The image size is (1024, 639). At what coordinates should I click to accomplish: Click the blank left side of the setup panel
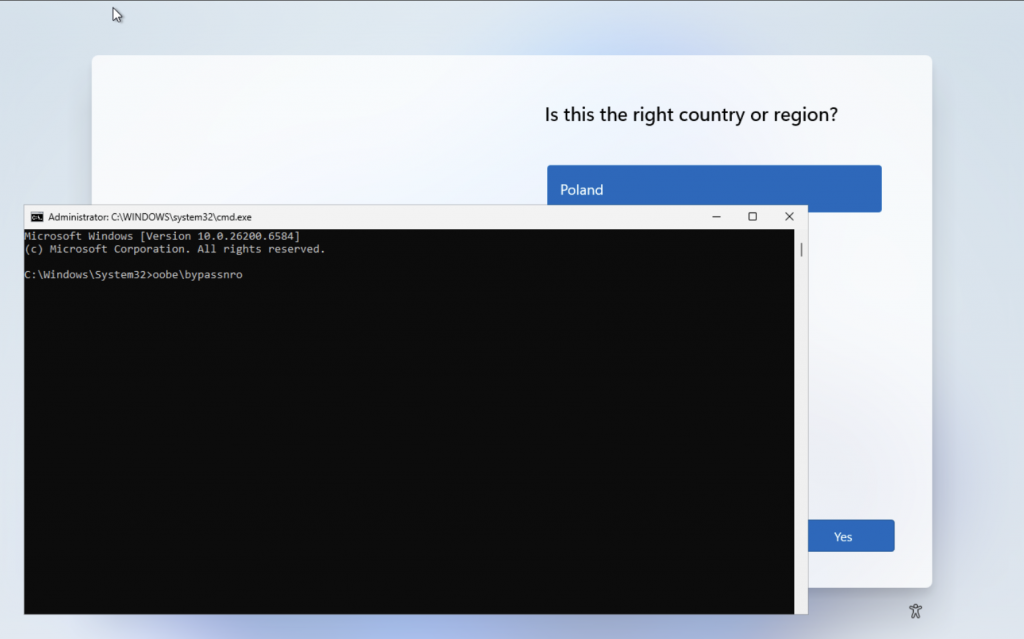300,130
